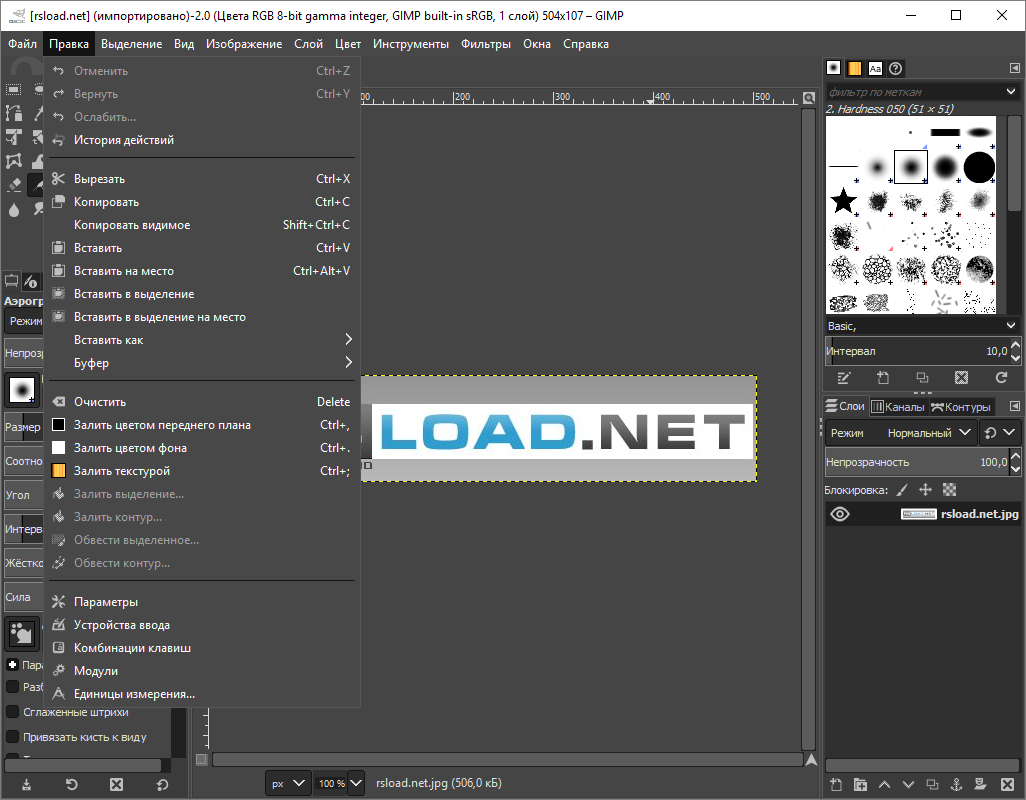Open the Help question-mark tab
Viewport: 1026px width, 800px height.
[896, 68]
